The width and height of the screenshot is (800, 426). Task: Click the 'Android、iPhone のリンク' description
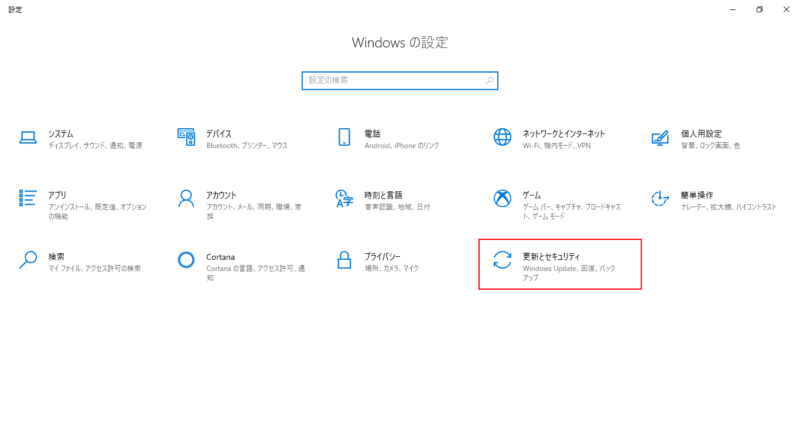coord(402,146)
